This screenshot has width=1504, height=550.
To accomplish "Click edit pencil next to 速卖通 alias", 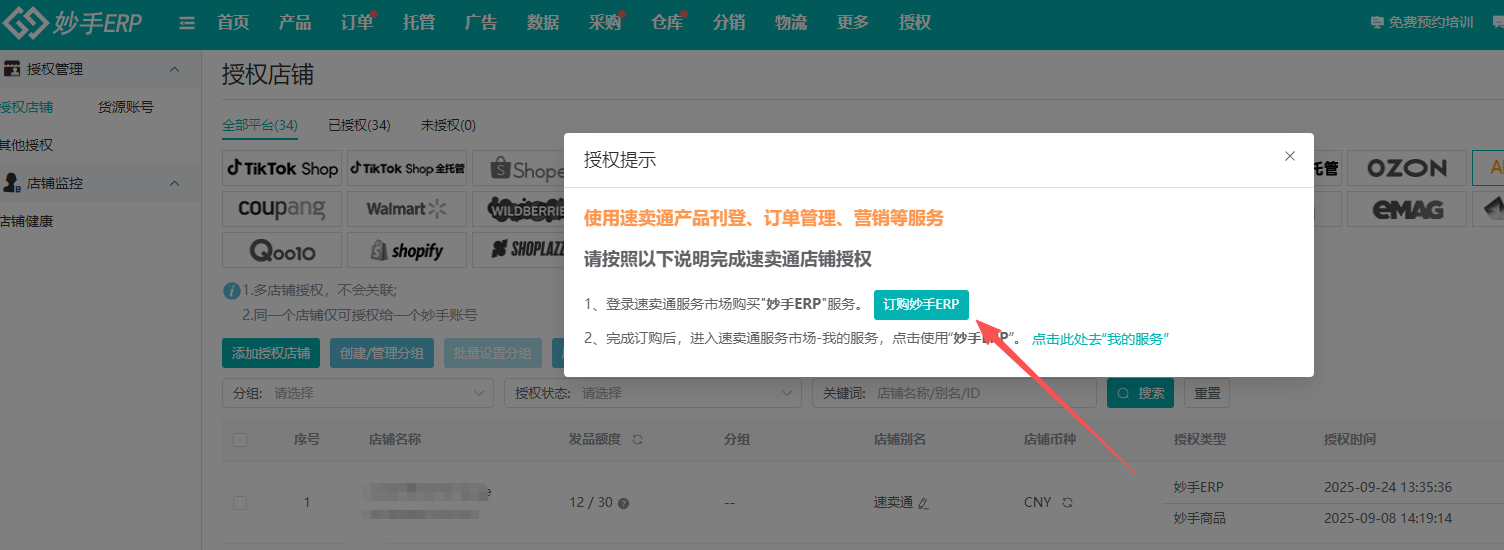I will 923,503.
